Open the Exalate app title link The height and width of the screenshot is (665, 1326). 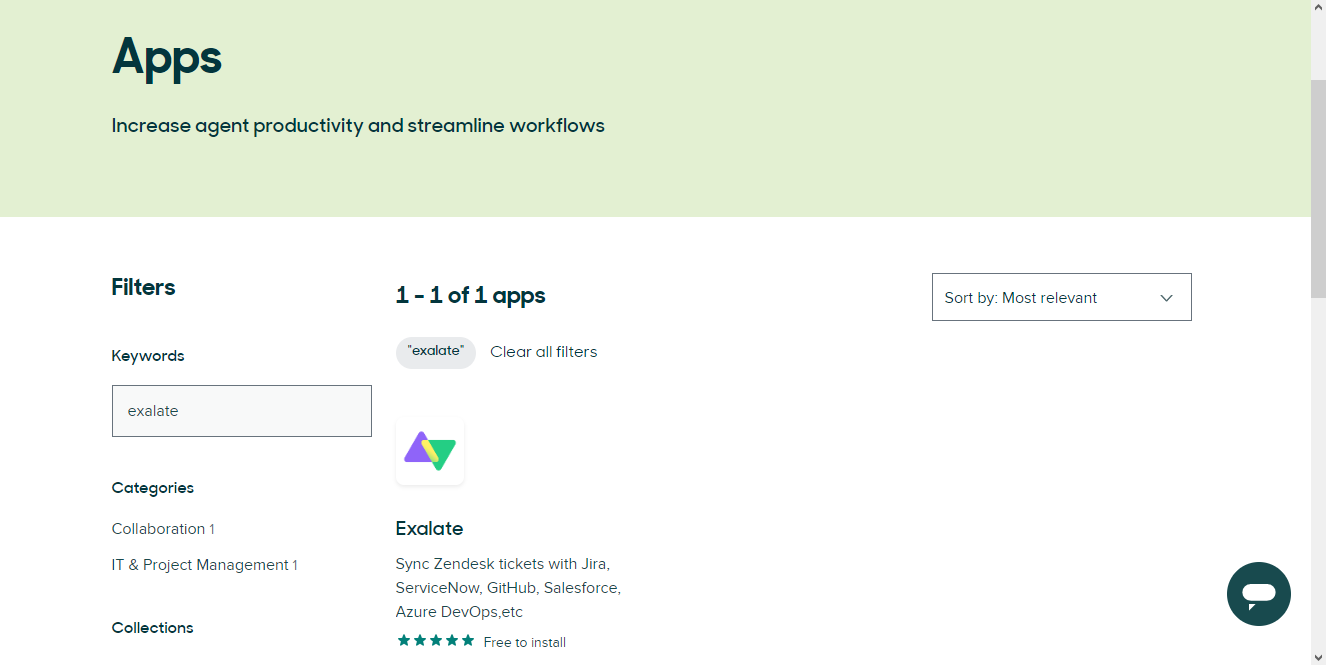pos(430,528)
